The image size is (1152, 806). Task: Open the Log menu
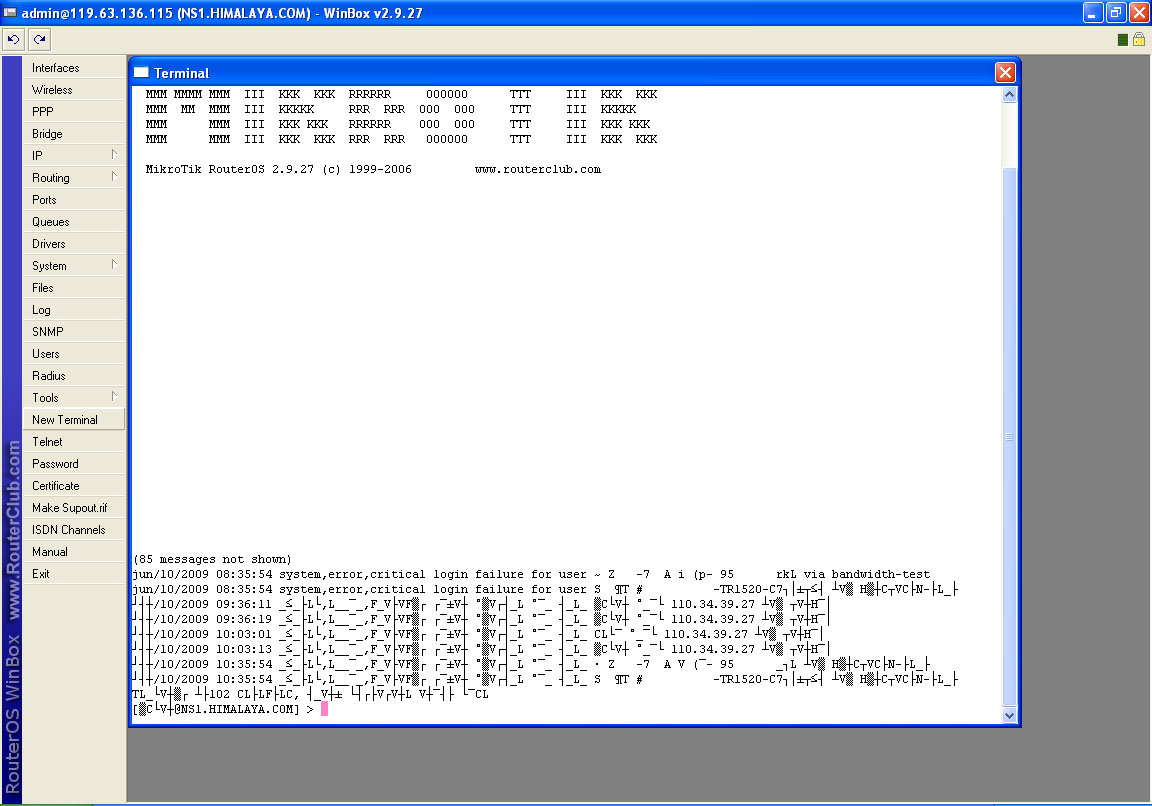pos(74,310)
